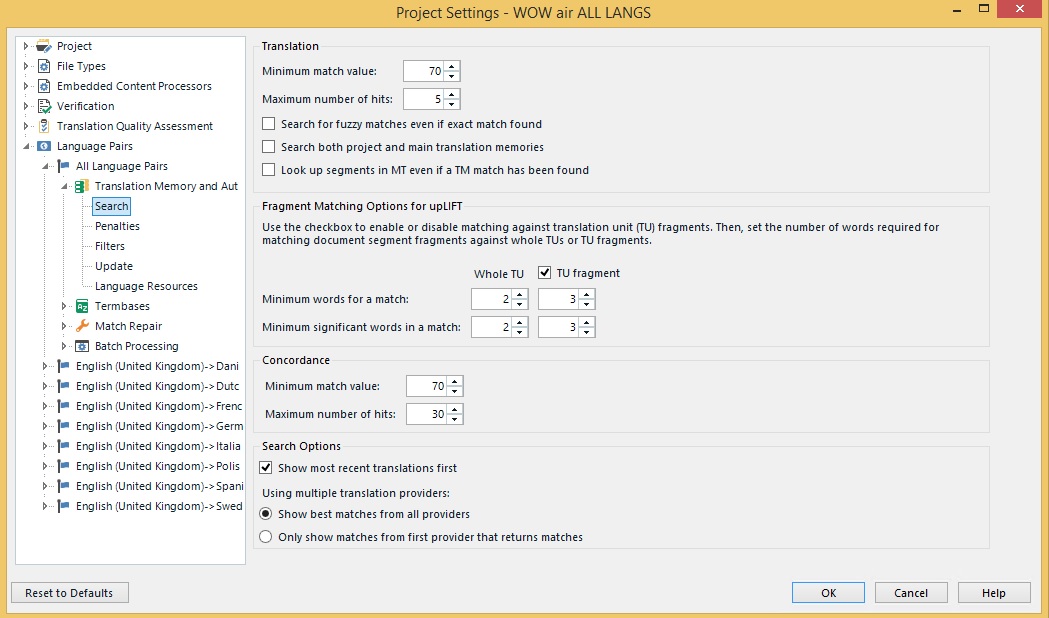
Task: Collapse the Language Pairs tree node
Action: click(26, 146)
